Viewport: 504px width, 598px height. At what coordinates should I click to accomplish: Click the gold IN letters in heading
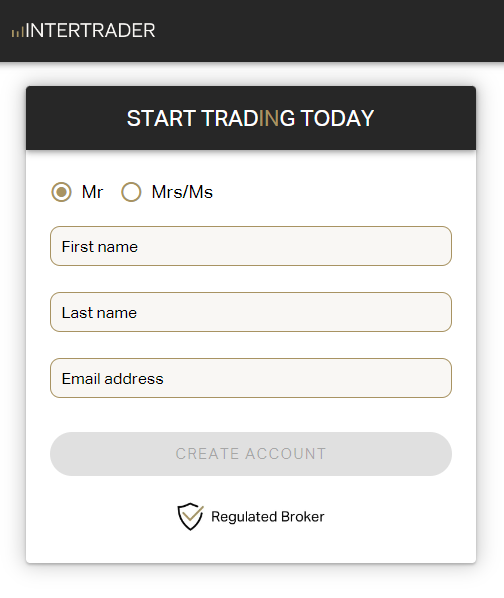pos(269,118)
